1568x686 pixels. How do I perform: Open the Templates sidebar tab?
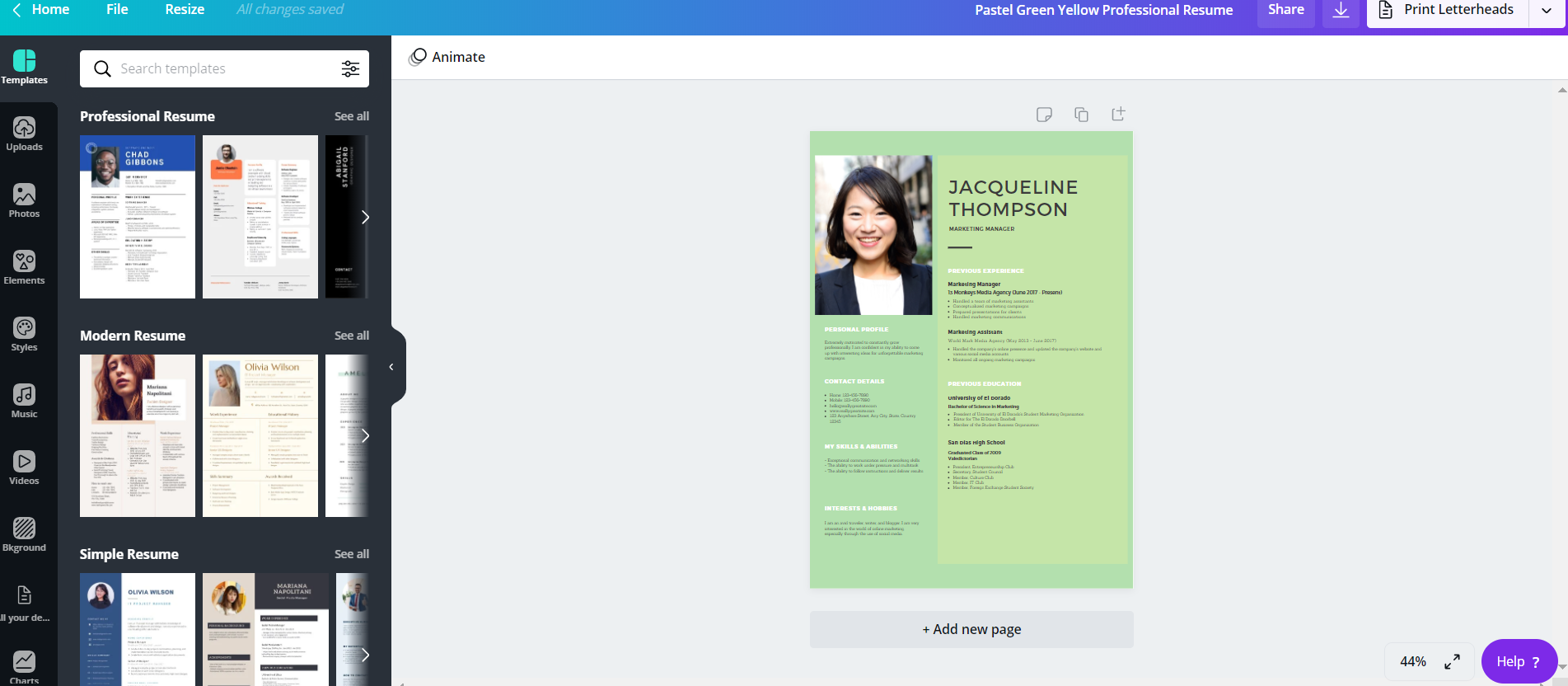click(25, 68)
